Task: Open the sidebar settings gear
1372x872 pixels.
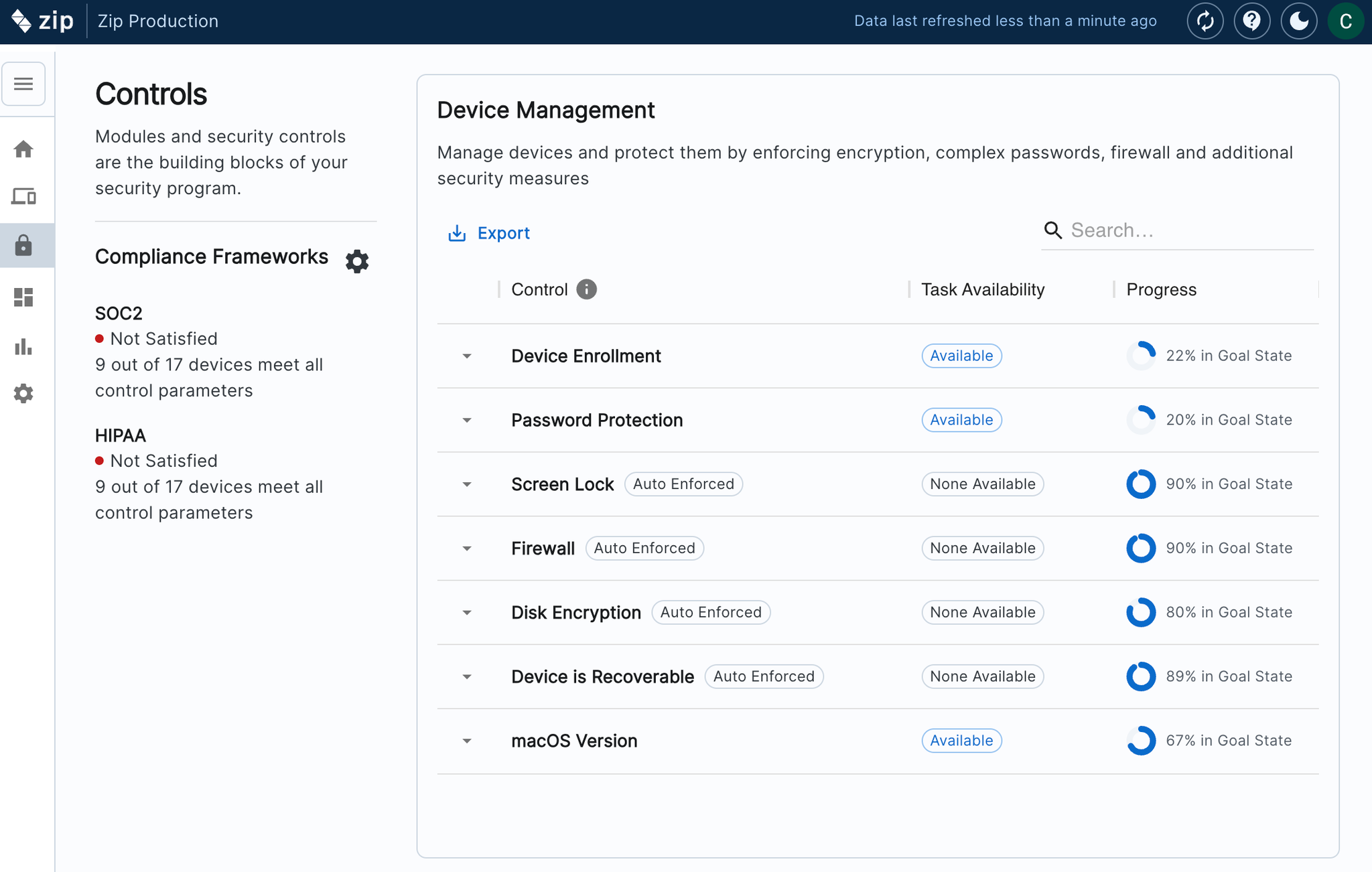Action: (23, 393)
